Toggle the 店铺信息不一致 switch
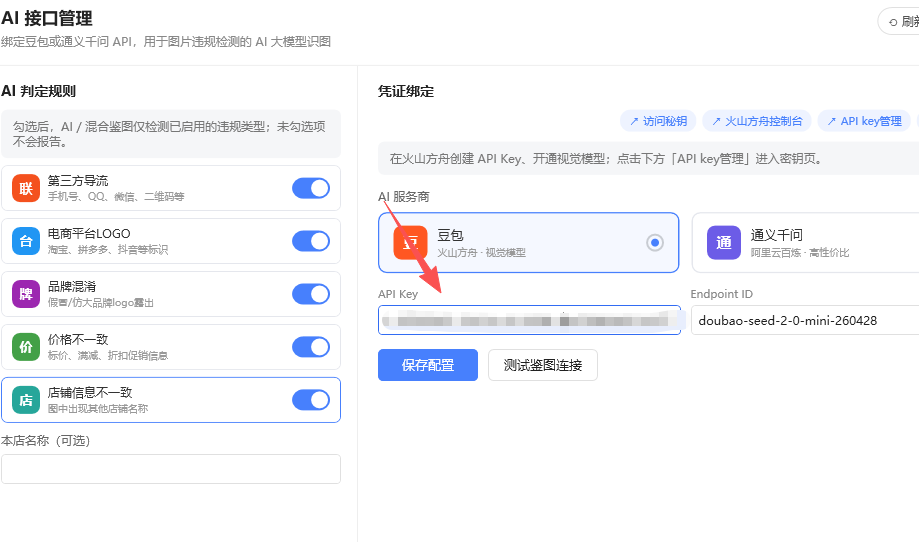The image size is (919, 542). click(x=311, y=400)
